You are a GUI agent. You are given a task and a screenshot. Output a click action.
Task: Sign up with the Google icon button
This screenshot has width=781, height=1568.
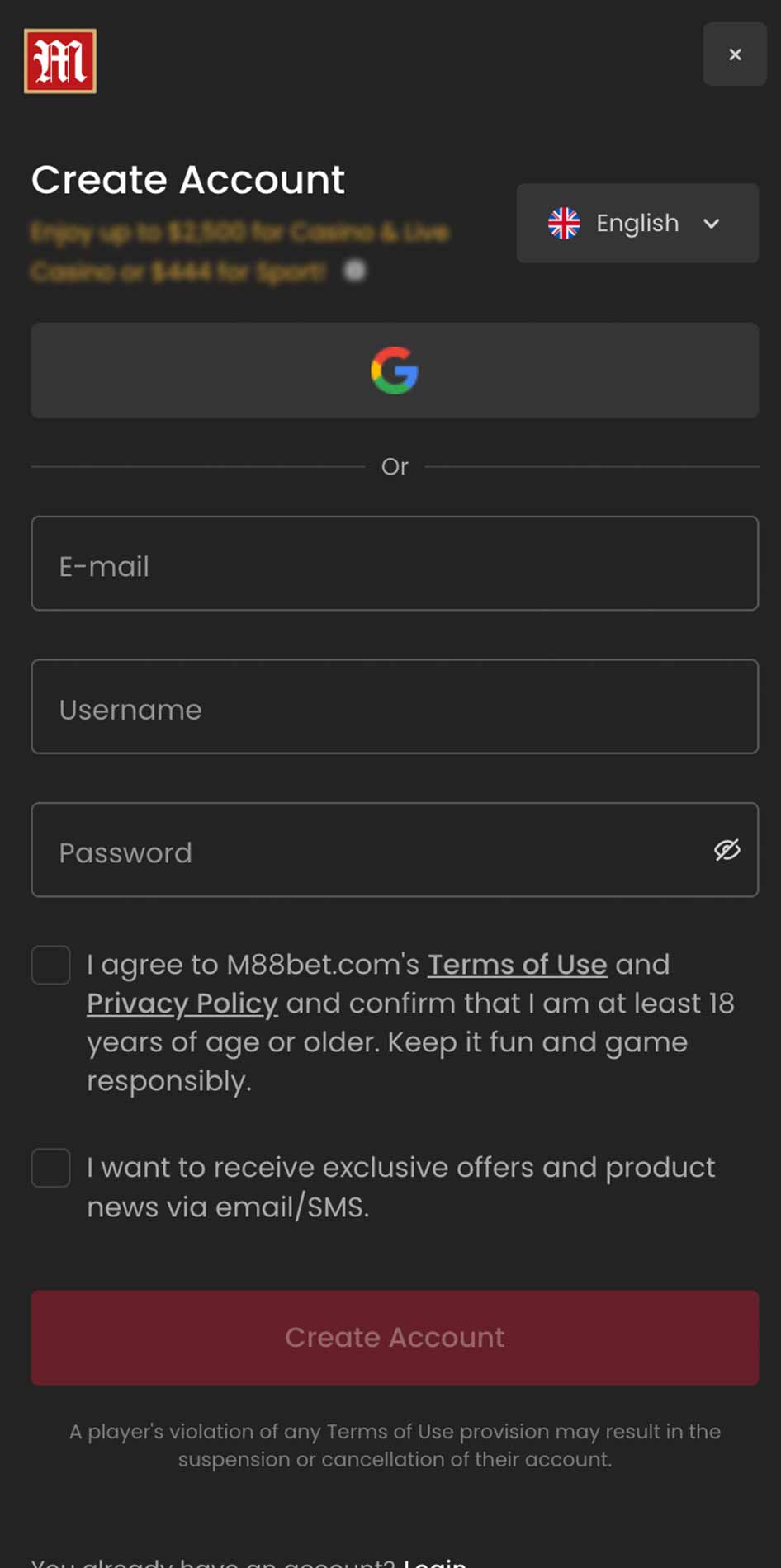click(395, 370)
